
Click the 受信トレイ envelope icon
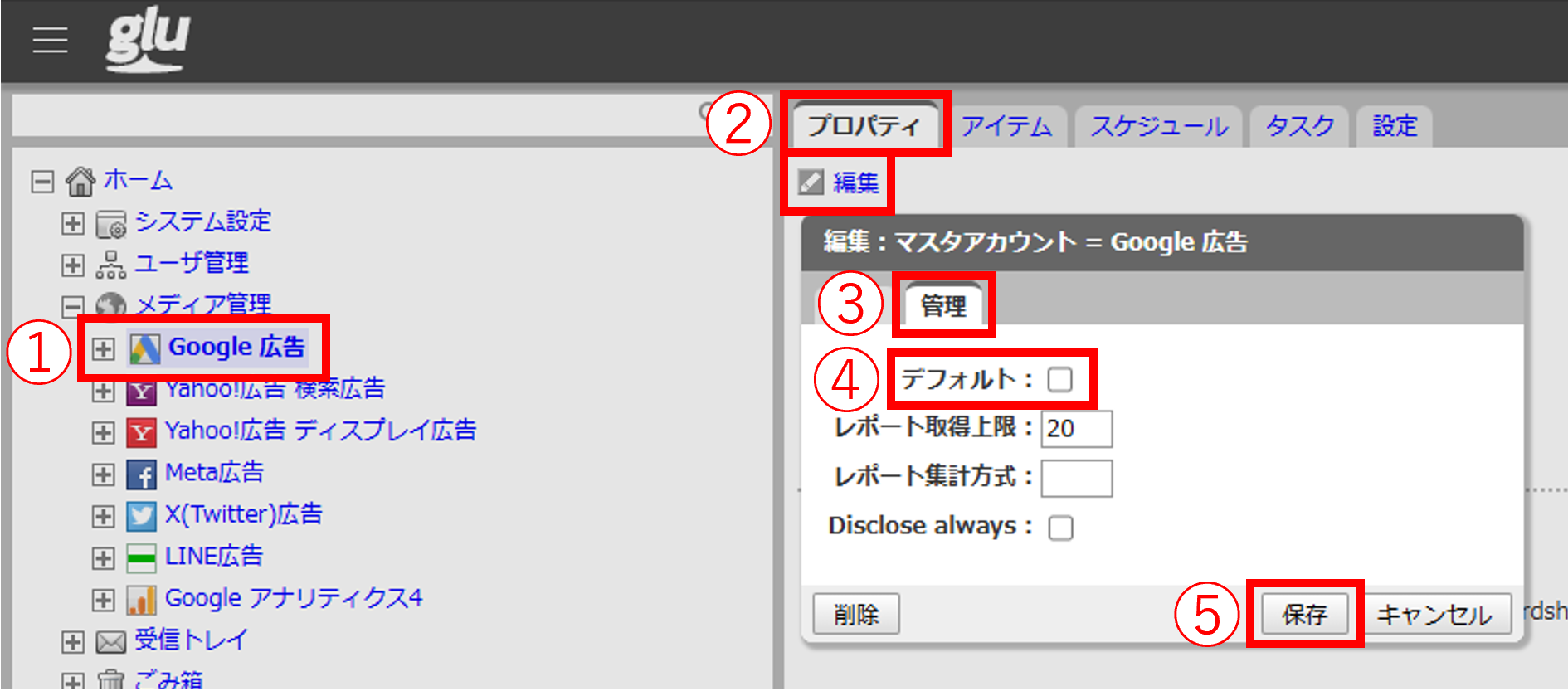coord(110,641)
